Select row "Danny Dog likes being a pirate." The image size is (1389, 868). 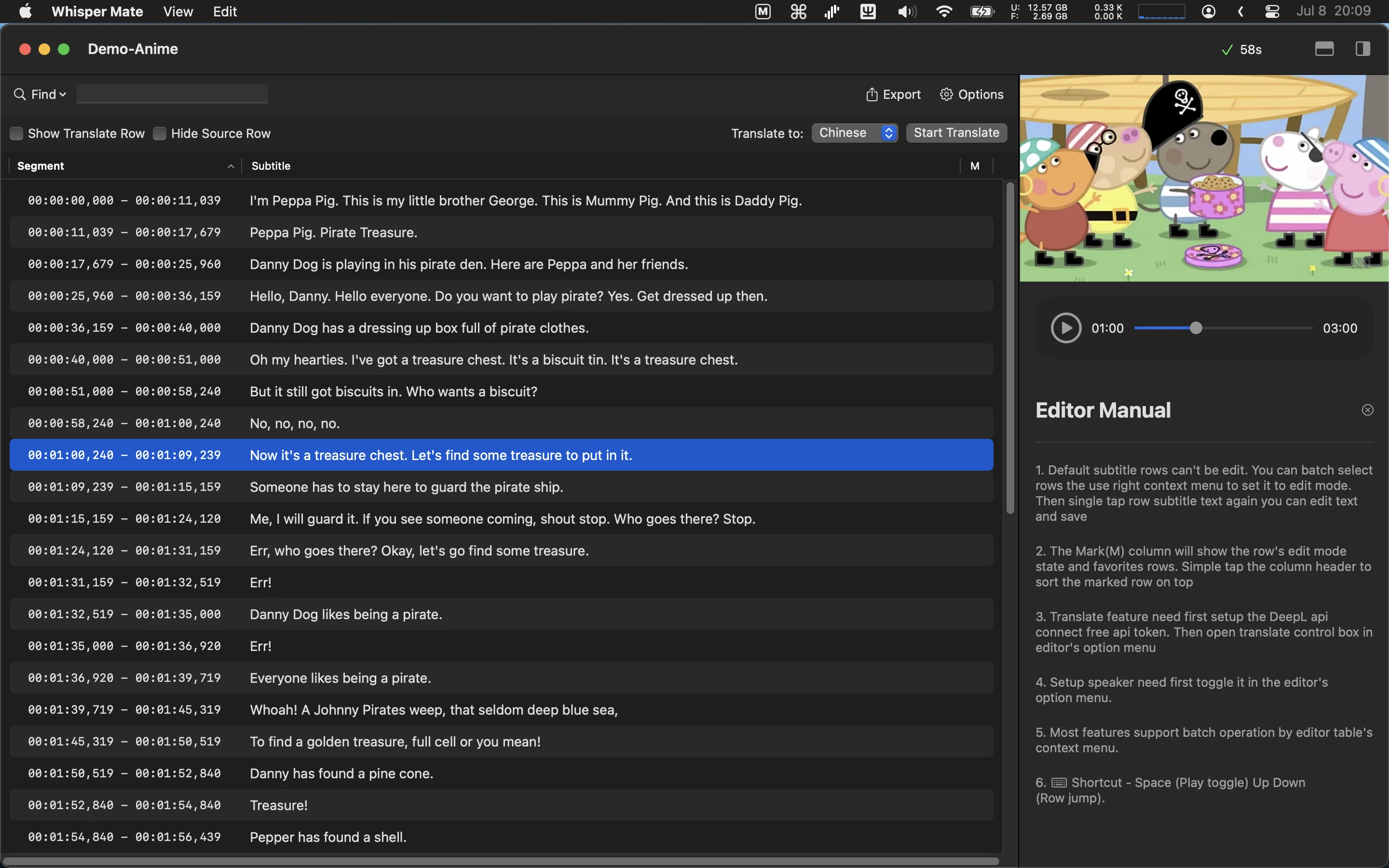[501, 614]
